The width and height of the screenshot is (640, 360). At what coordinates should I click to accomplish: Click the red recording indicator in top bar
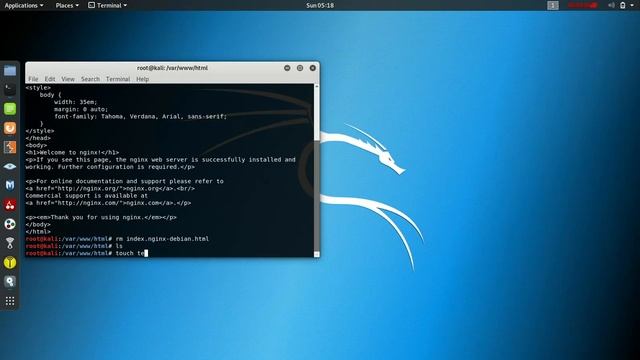(x=582, y=5)
